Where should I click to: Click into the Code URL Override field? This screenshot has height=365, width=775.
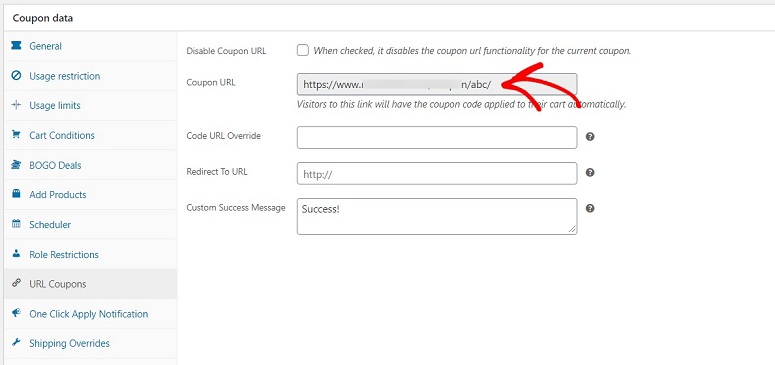pyautogui.click(x=437, y=137)
